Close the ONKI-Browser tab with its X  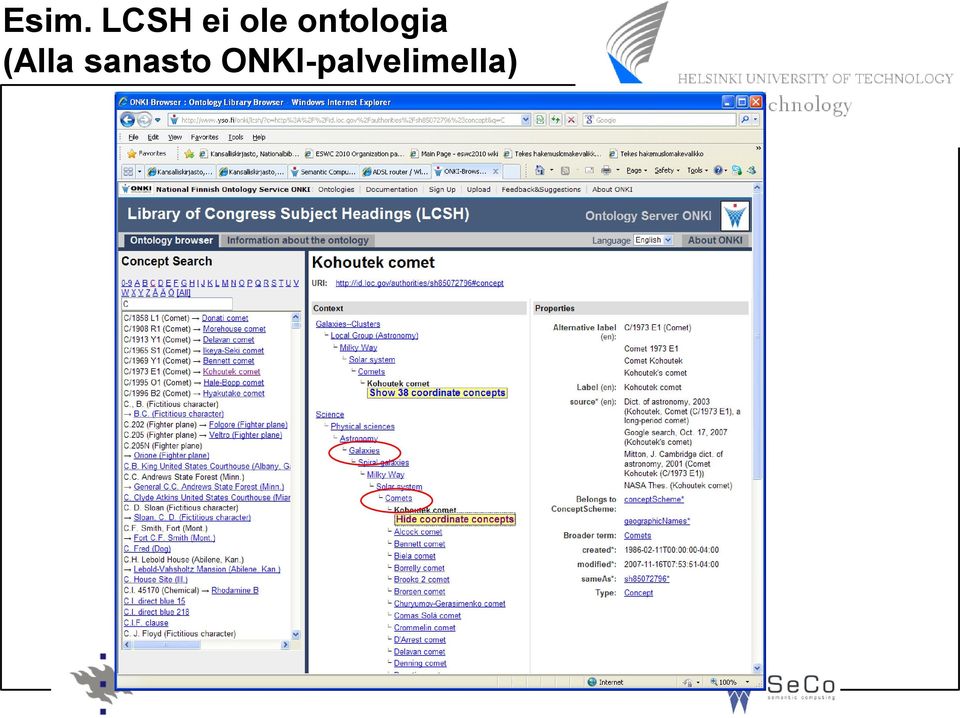pyautogui.click(x=495, y=171)
